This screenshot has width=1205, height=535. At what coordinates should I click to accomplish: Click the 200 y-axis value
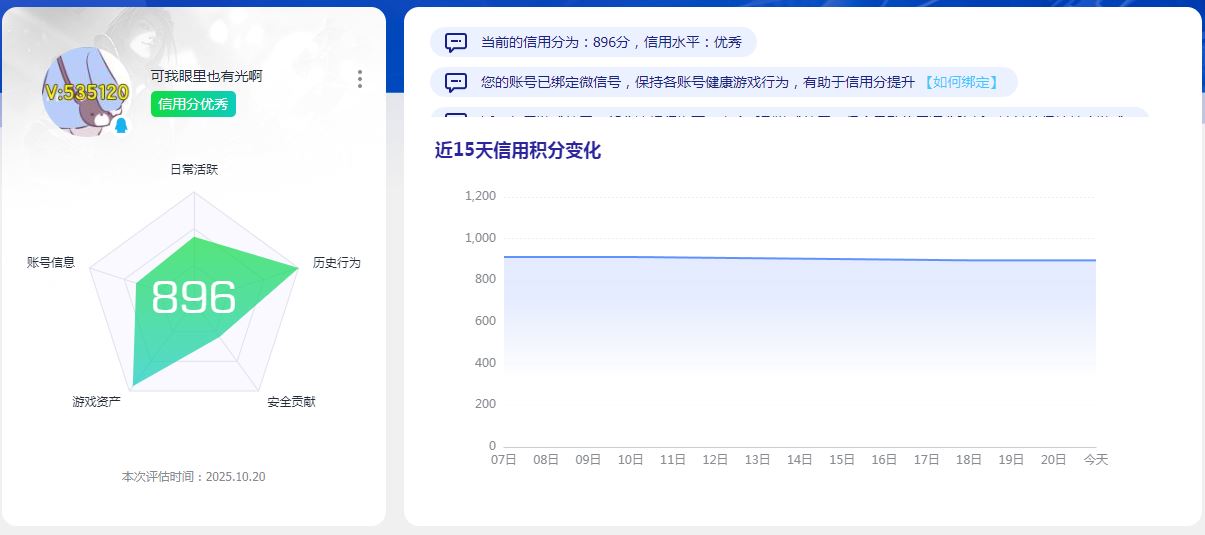click(485, 404)
